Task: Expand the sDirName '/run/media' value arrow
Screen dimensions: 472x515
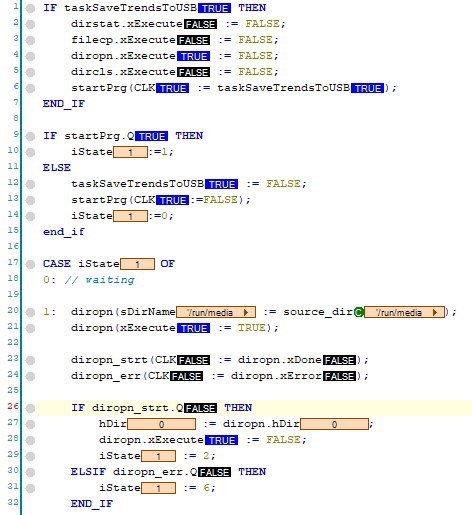Action: [x=246, y=312]
